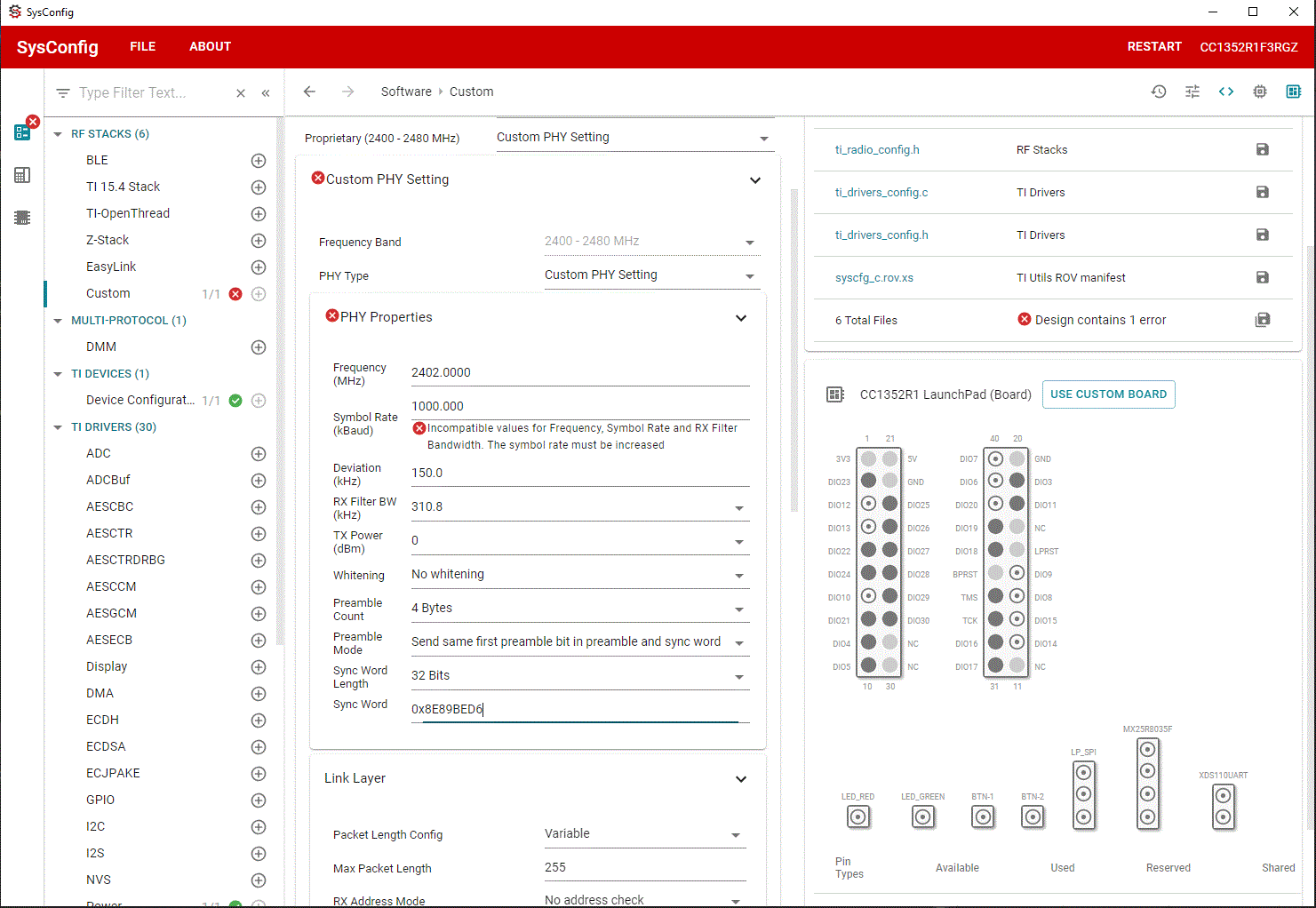
Task: Toggle the board view icon
Action: tap(1294, 92)
